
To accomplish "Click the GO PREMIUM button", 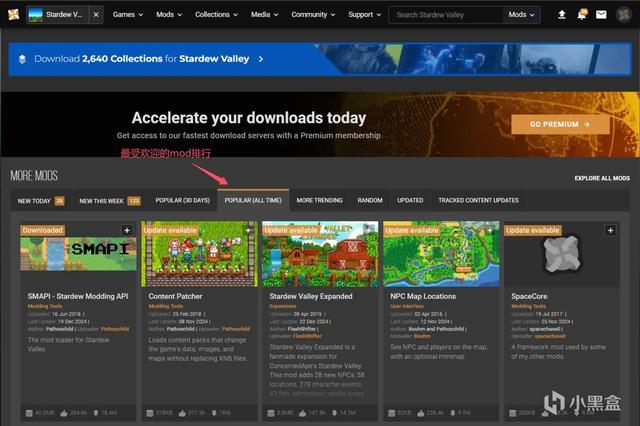I will 560,124.
